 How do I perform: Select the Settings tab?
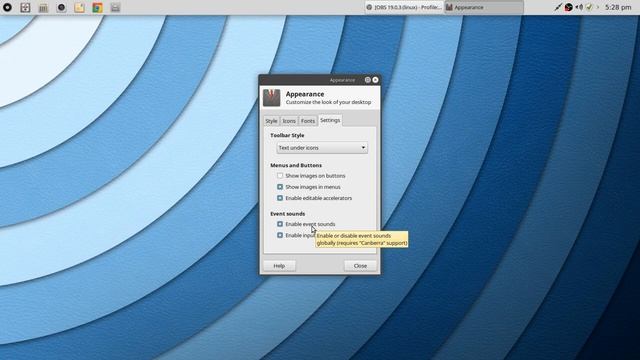click(330, 120)
